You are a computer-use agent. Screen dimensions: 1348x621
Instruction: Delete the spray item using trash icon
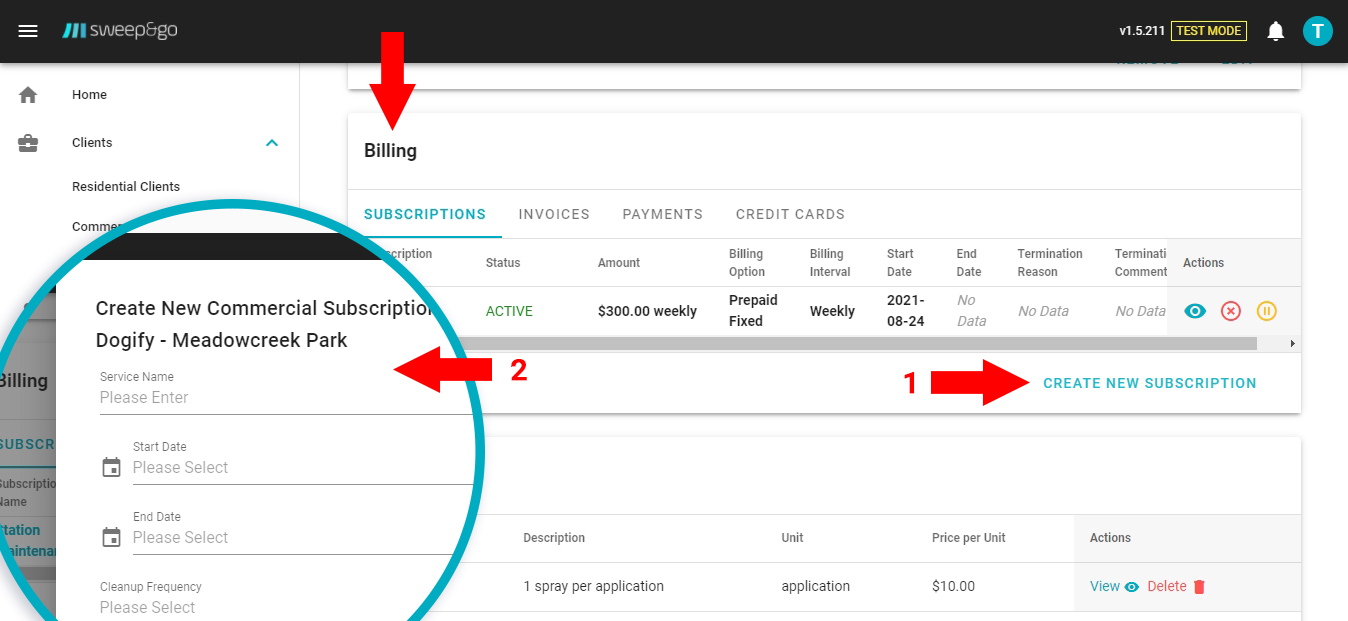coord(1199,587)
